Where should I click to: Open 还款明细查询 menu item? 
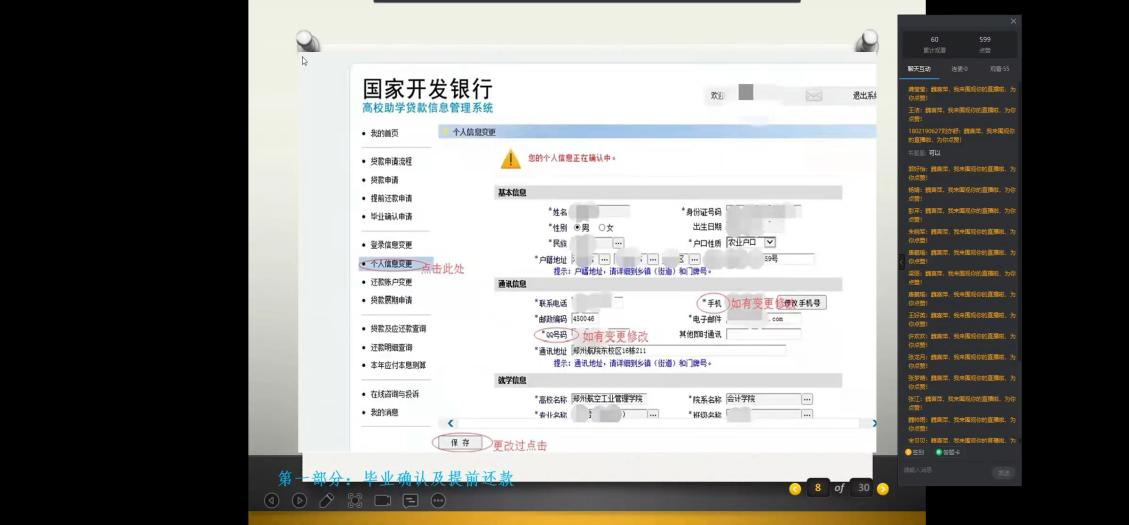click(391, 347)
